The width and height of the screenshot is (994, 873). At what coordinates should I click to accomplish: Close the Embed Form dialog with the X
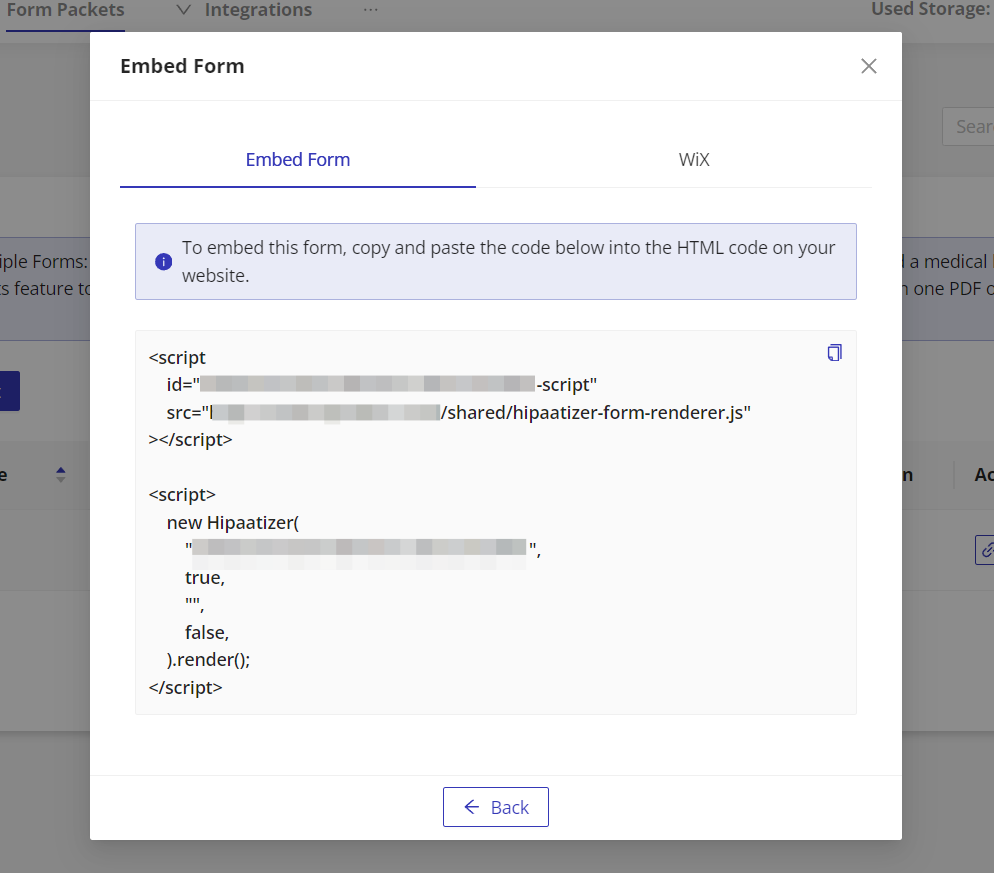click(x=868, y=66)
